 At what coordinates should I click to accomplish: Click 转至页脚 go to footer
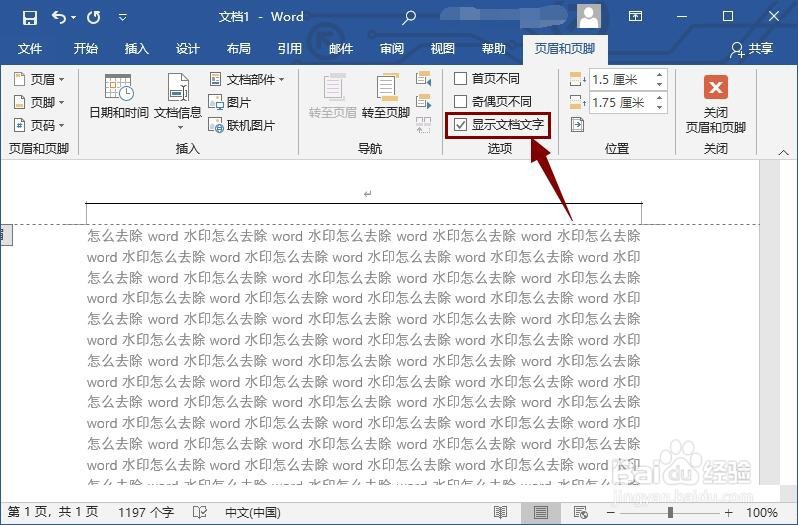[386, 97]
